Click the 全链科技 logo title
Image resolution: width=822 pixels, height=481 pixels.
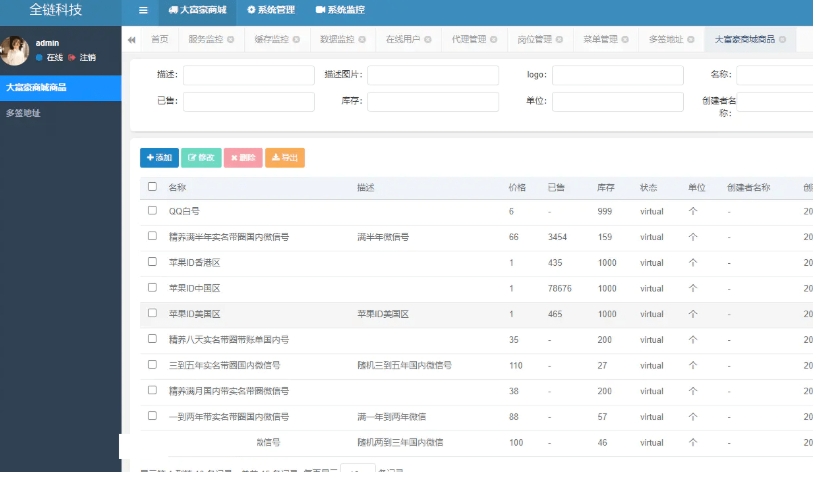pyautogui.click(x=56, y=10)
